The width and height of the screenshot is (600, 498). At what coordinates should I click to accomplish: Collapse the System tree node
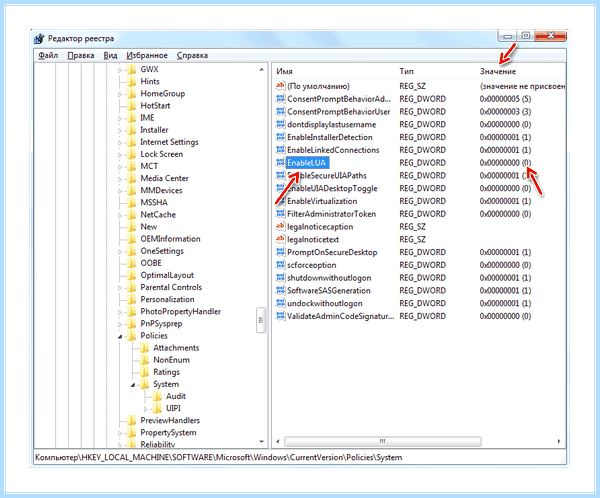point(133,385)
